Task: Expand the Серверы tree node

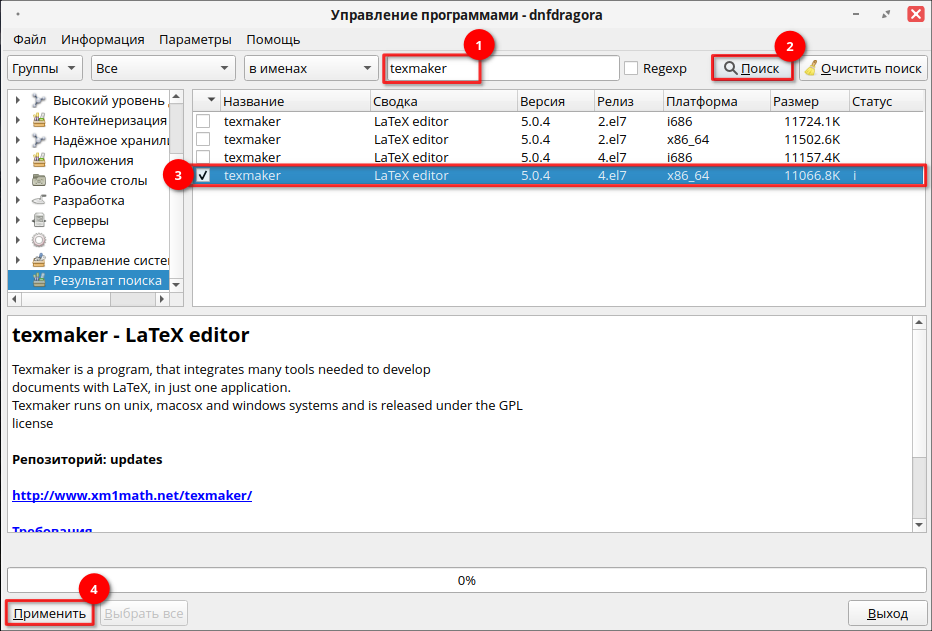Action: [x=18, y=220]
